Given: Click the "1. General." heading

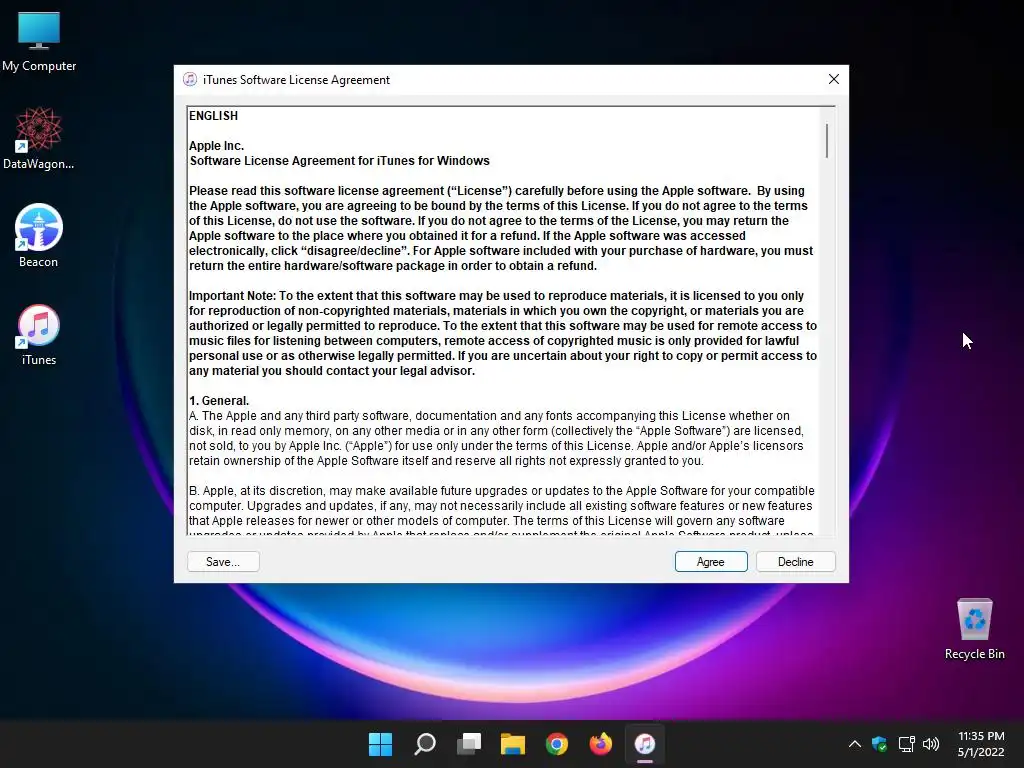Looking at the screenshot, I should point(219,401).
